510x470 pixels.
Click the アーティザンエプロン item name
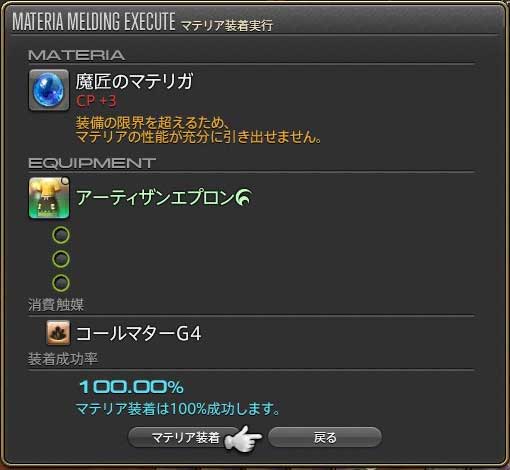click(x=155, y=197)
